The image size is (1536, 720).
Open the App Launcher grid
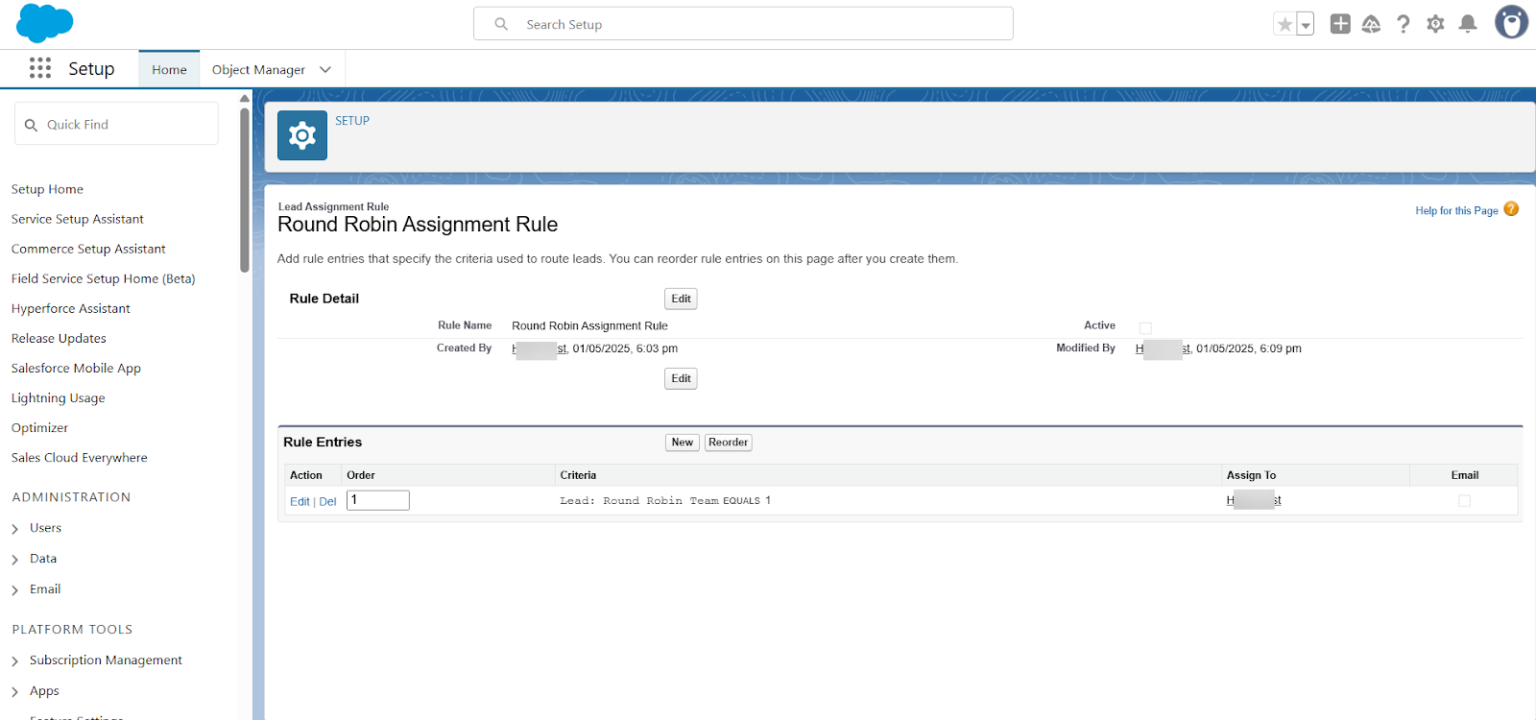coord(40,68)
